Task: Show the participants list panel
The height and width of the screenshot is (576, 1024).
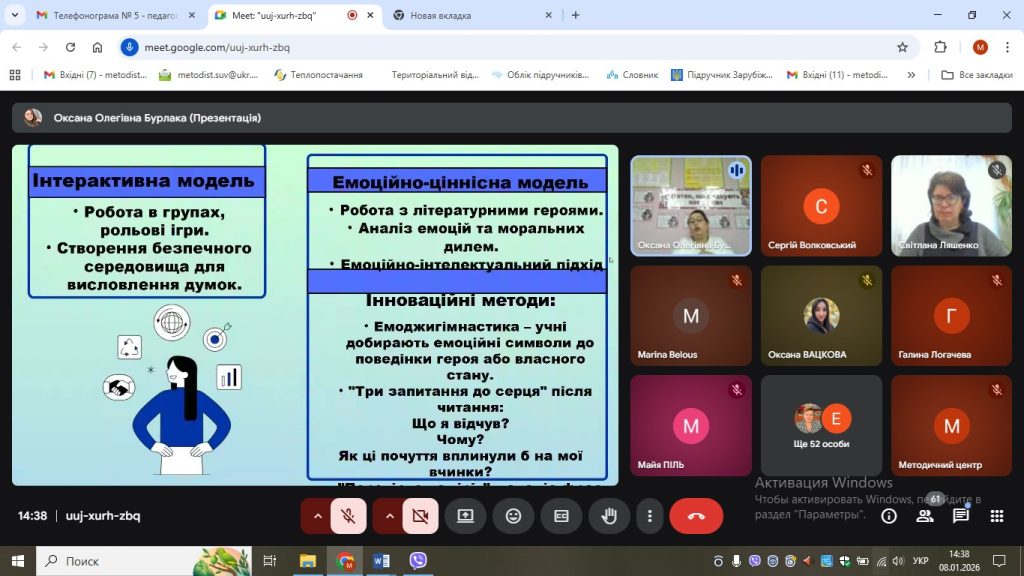Action: pyautogui.click(x=925, y=516)
